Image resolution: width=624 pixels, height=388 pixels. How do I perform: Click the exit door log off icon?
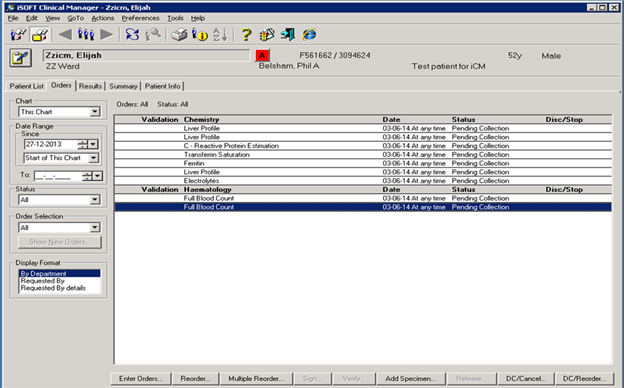[x=288, y=35]
